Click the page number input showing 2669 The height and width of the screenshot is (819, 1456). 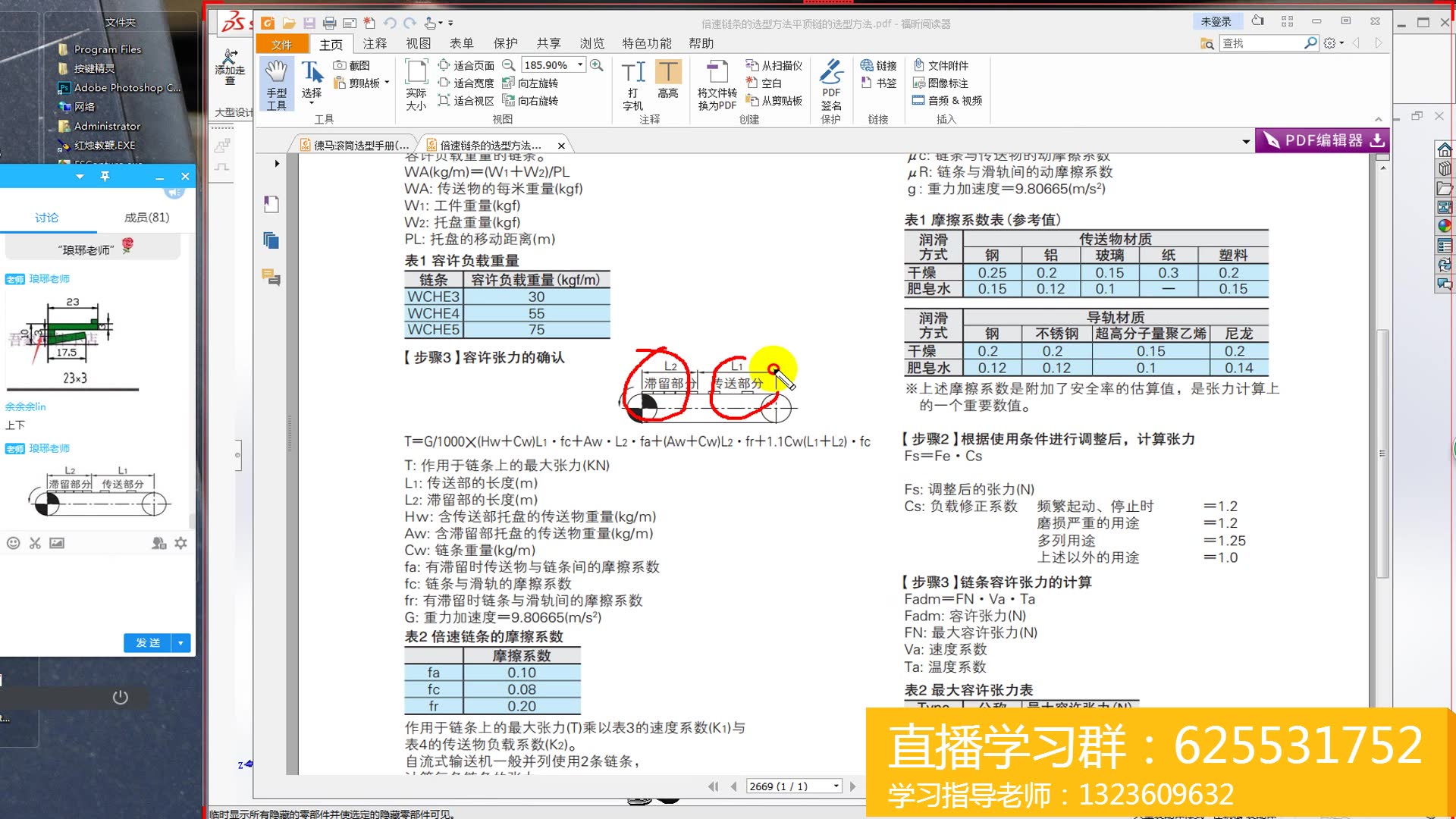click(x=790, y=786)
